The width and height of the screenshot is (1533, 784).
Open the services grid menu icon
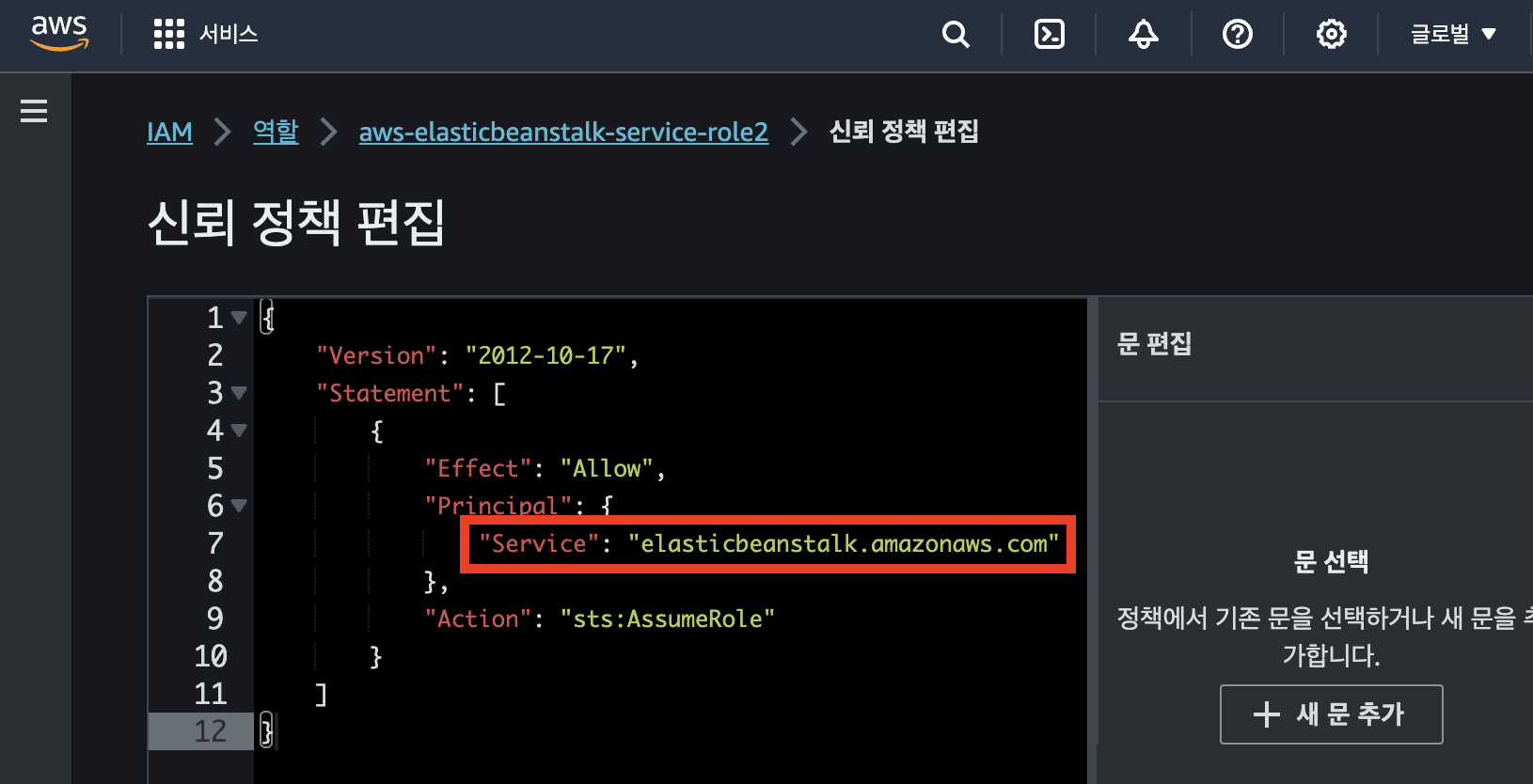click(x=169, y=34)
